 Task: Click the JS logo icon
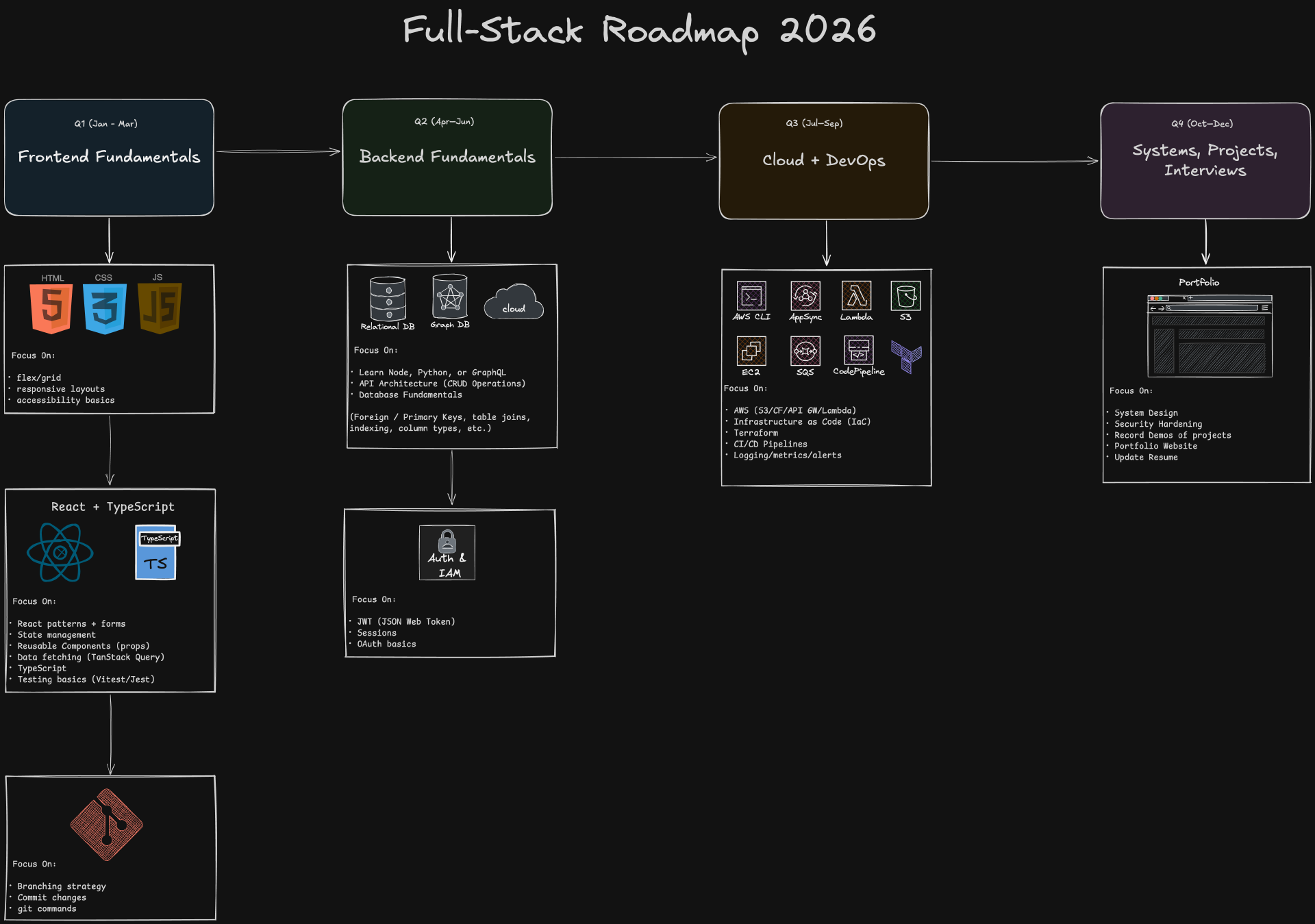[x=160, y=308]
